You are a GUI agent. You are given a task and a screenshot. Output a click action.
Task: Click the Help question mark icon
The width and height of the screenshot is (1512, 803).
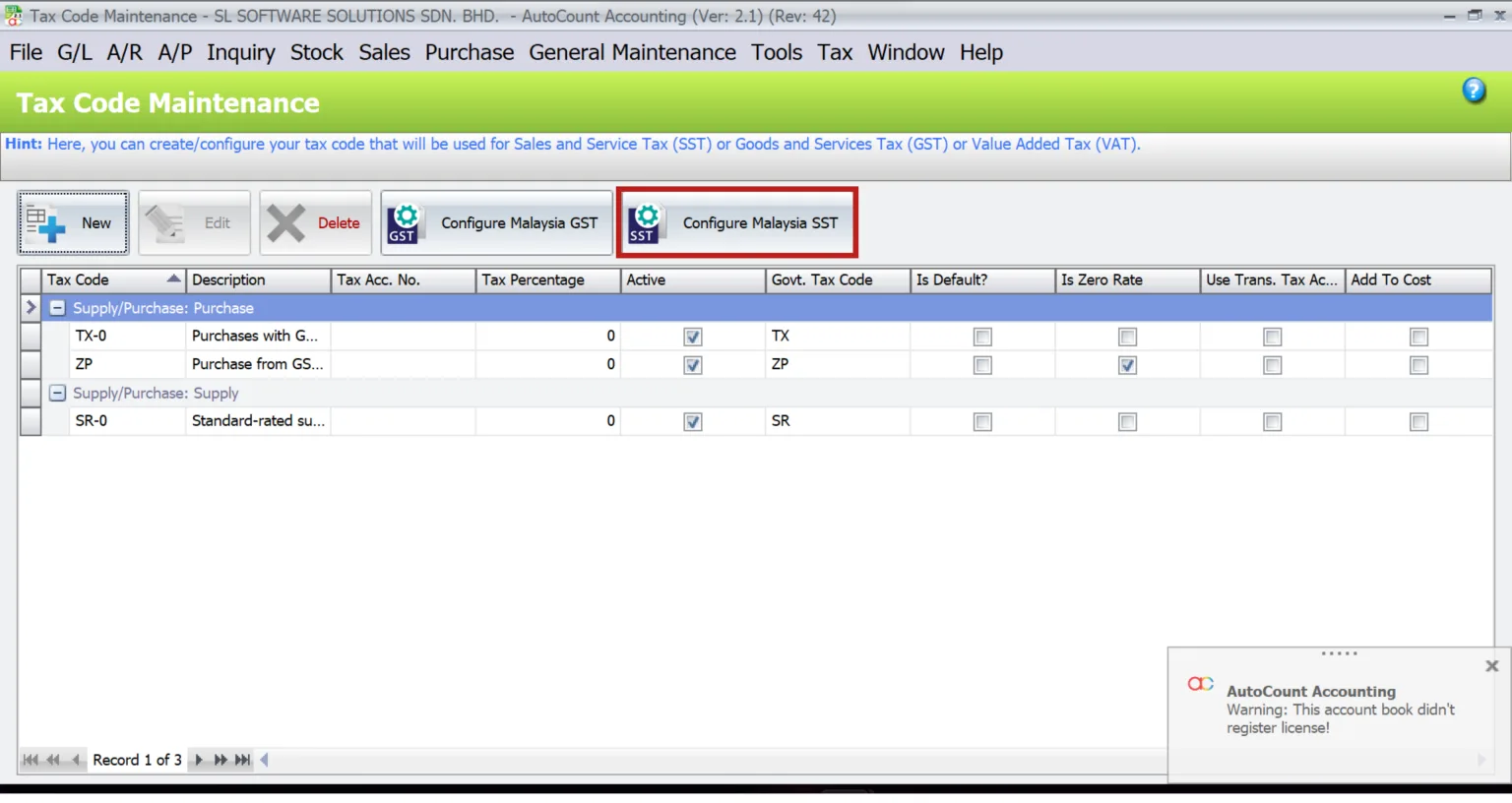1474,90
